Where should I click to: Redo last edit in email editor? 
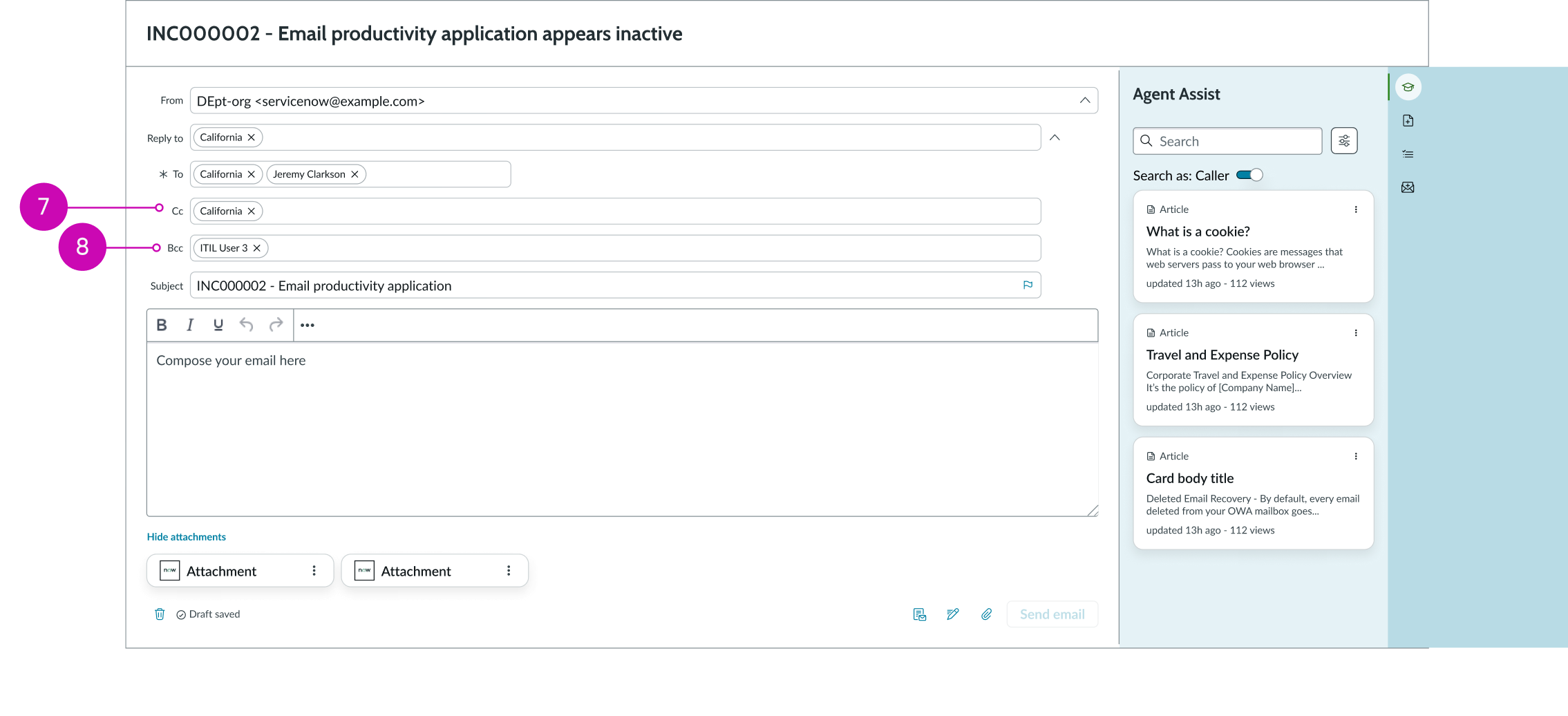click(x=276, y=325)
